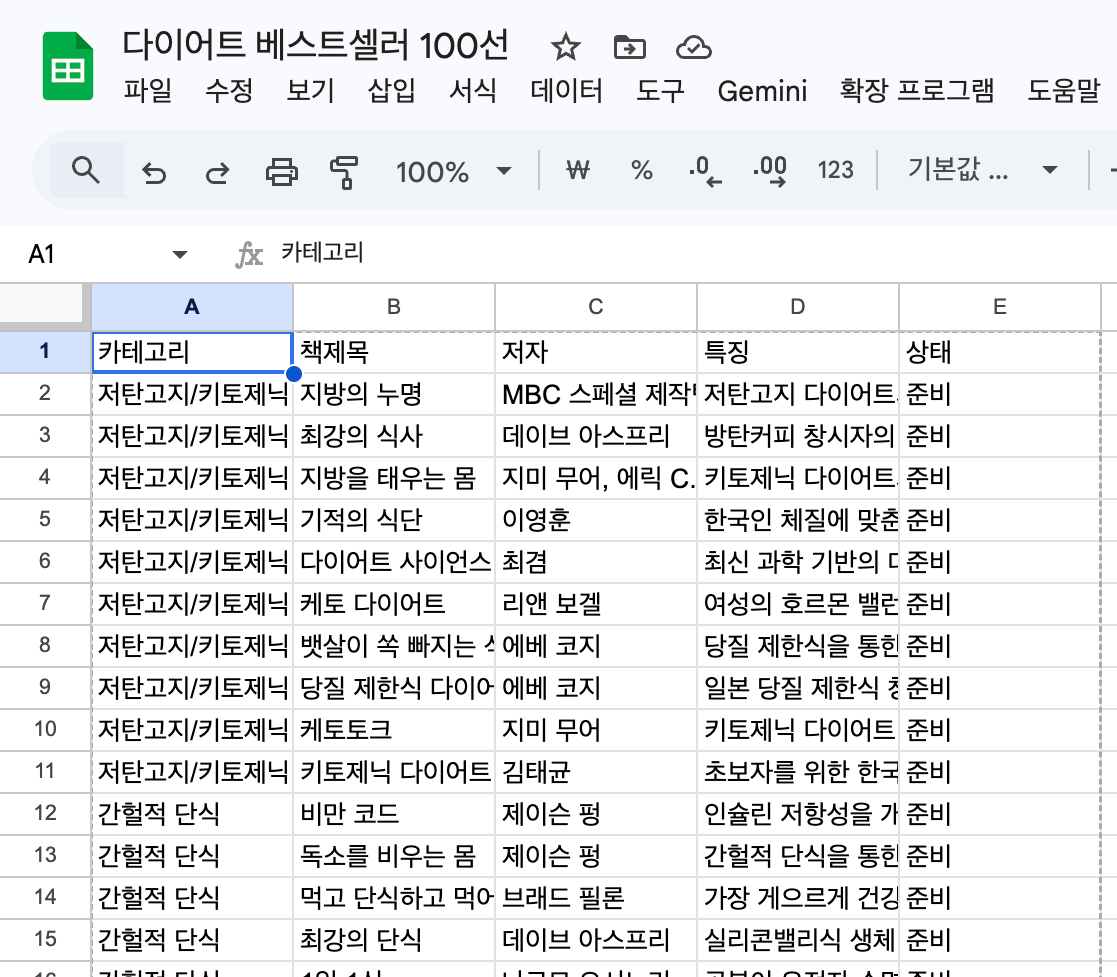The height and width of the screenshot is (977, 1117).
Task: Decrease decimal places
Action: [x=705, y=171]
